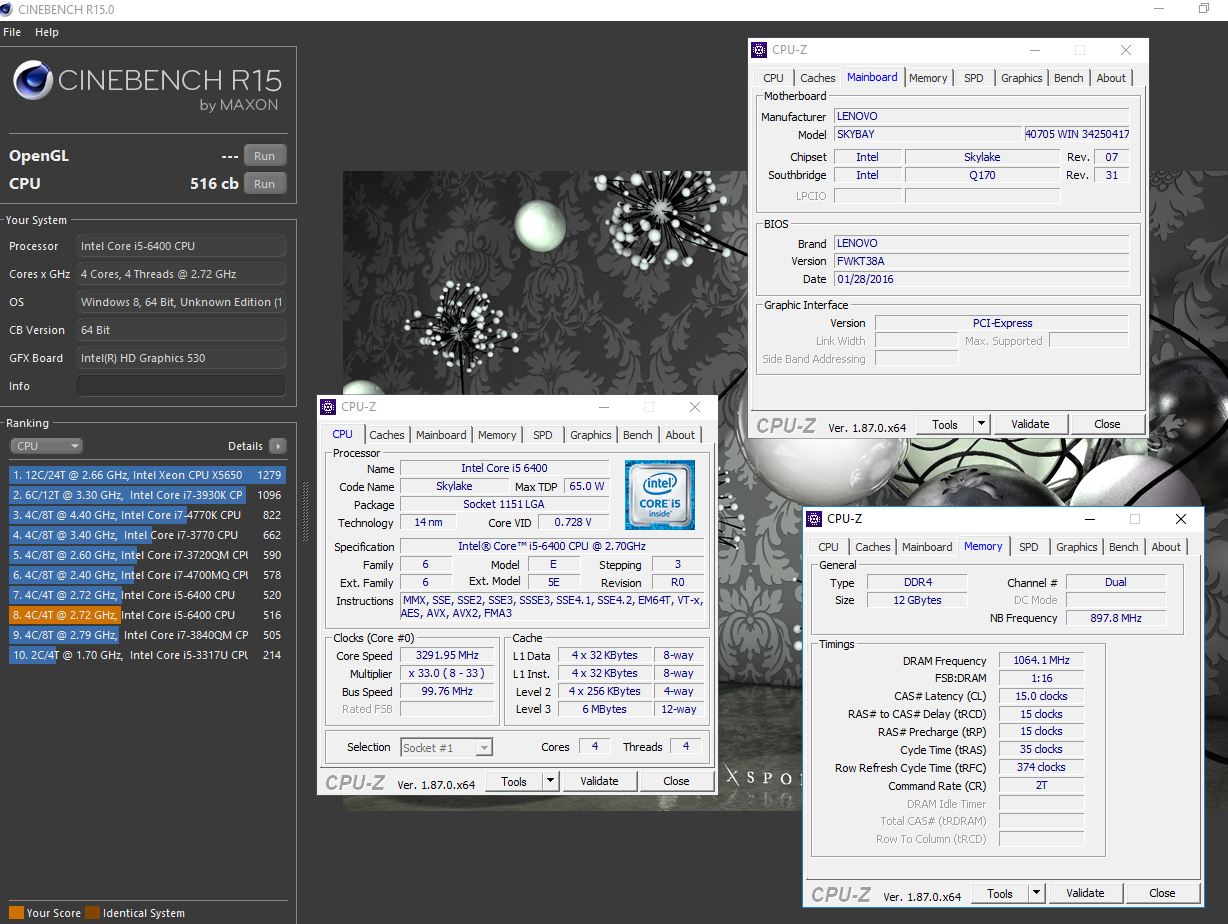Switch to Caches tab in CPU-Z Mainboard window
The height and width of the screenshot is (924, 1228).
(818, 78)
